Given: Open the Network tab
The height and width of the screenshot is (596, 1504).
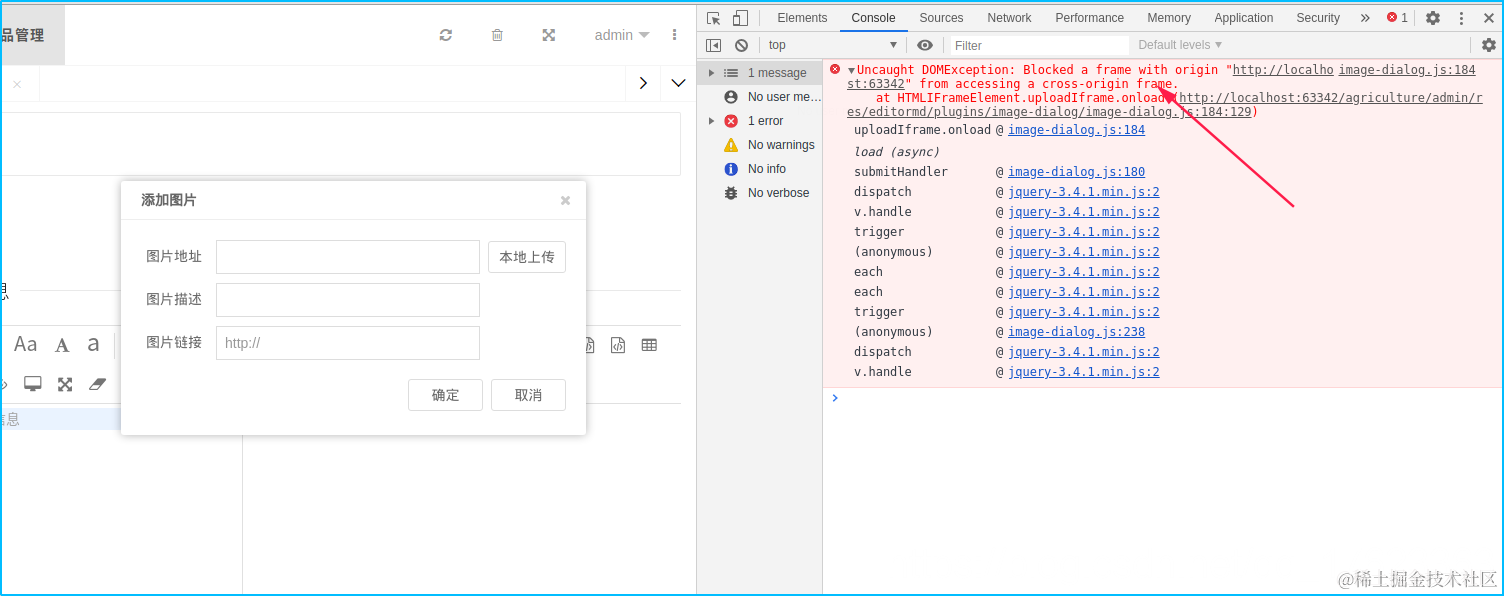Looking at the screenshot, I should (x=1009, y=18).
